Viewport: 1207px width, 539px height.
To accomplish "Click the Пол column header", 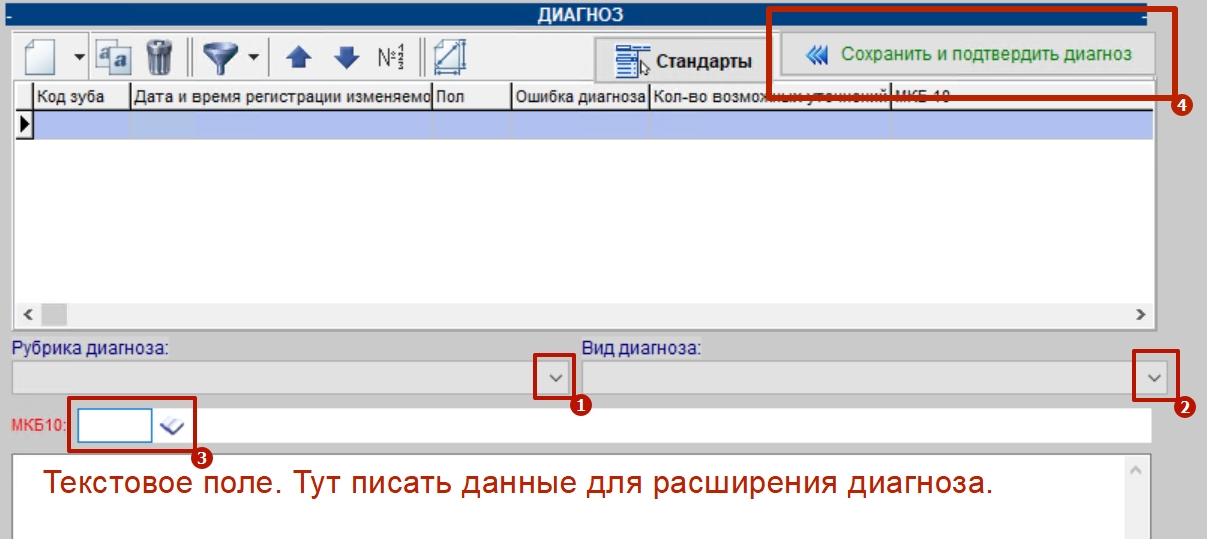I will coord(472,97).
